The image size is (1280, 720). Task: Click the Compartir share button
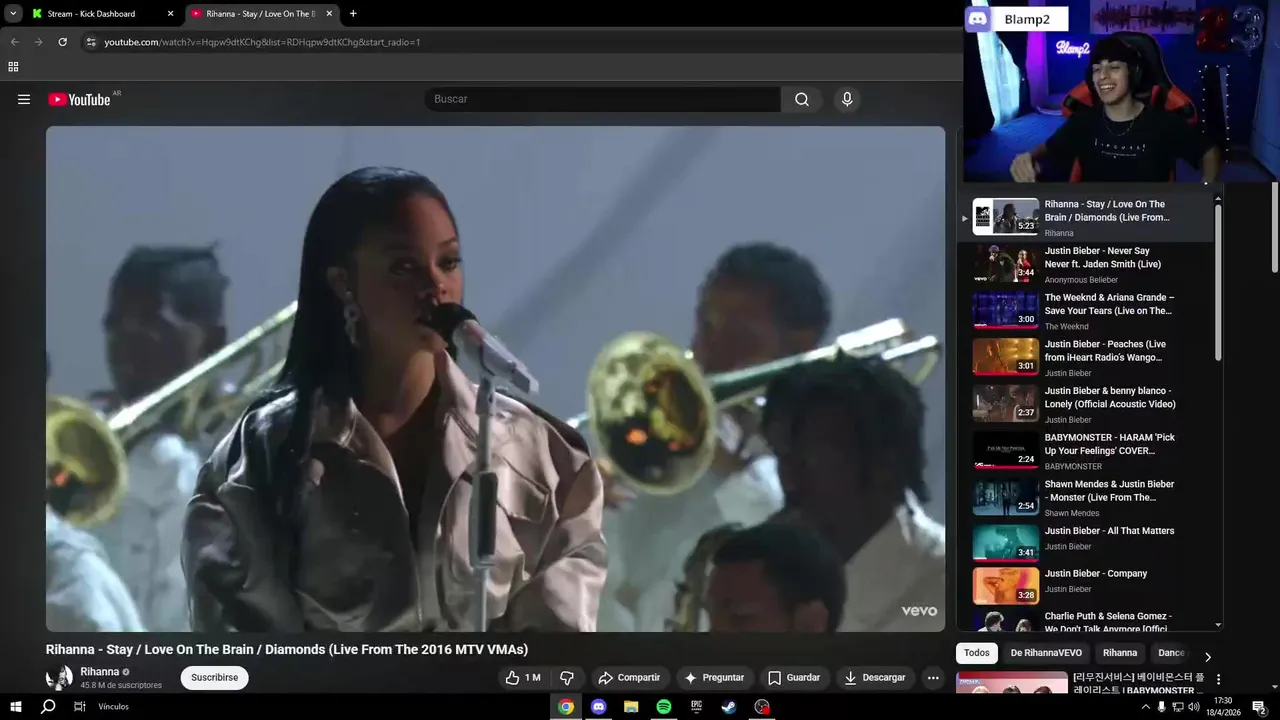pyautogui.click(x=629, y=677)
